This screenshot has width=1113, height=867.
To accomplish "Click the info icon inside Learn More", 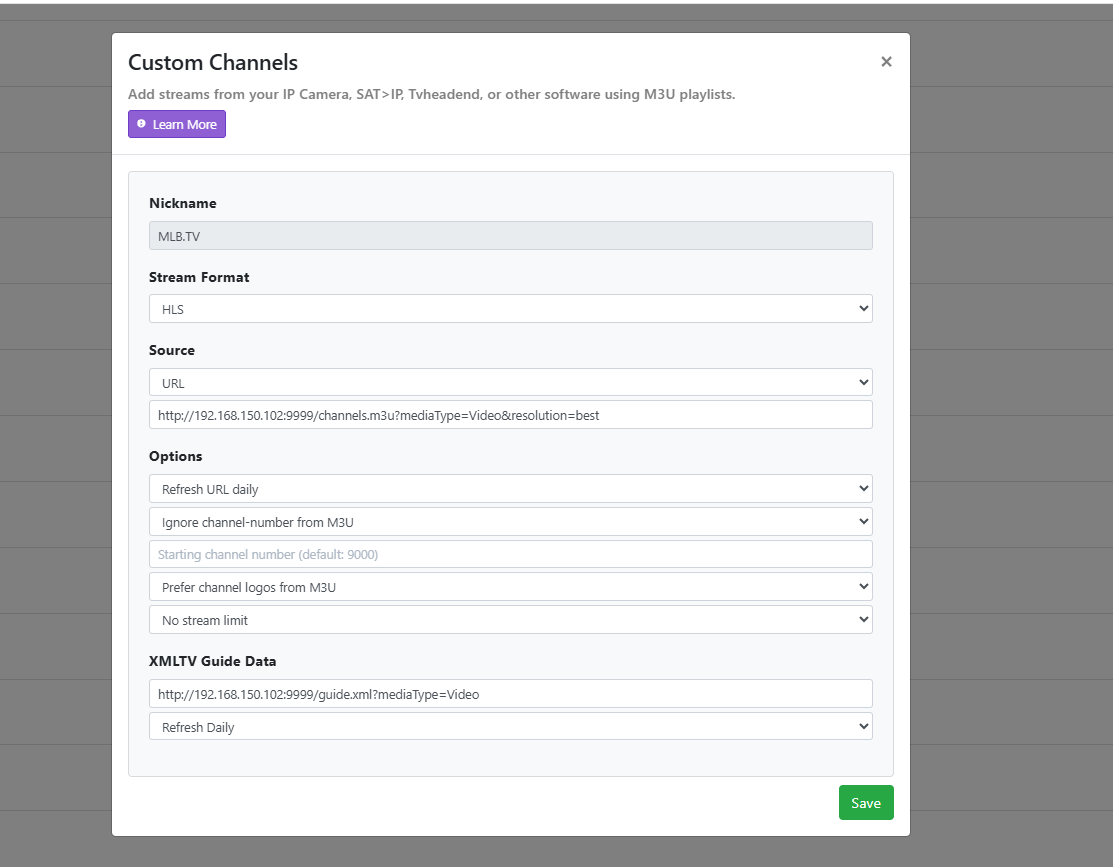I will point(142,124).
